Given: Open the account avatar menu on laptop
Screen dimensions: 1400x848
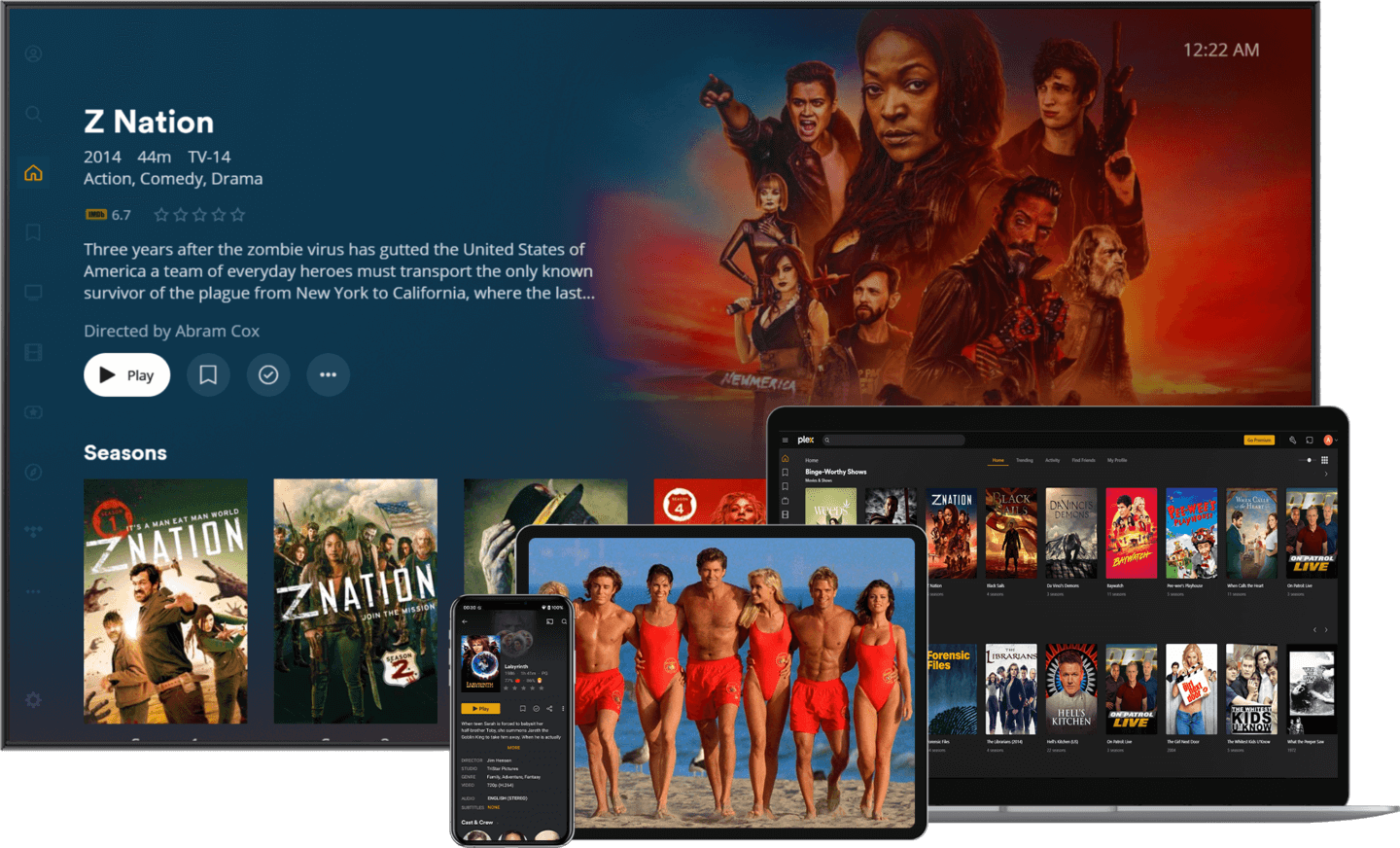Looking at the screenshot, I should click(x=1328, y=440).
